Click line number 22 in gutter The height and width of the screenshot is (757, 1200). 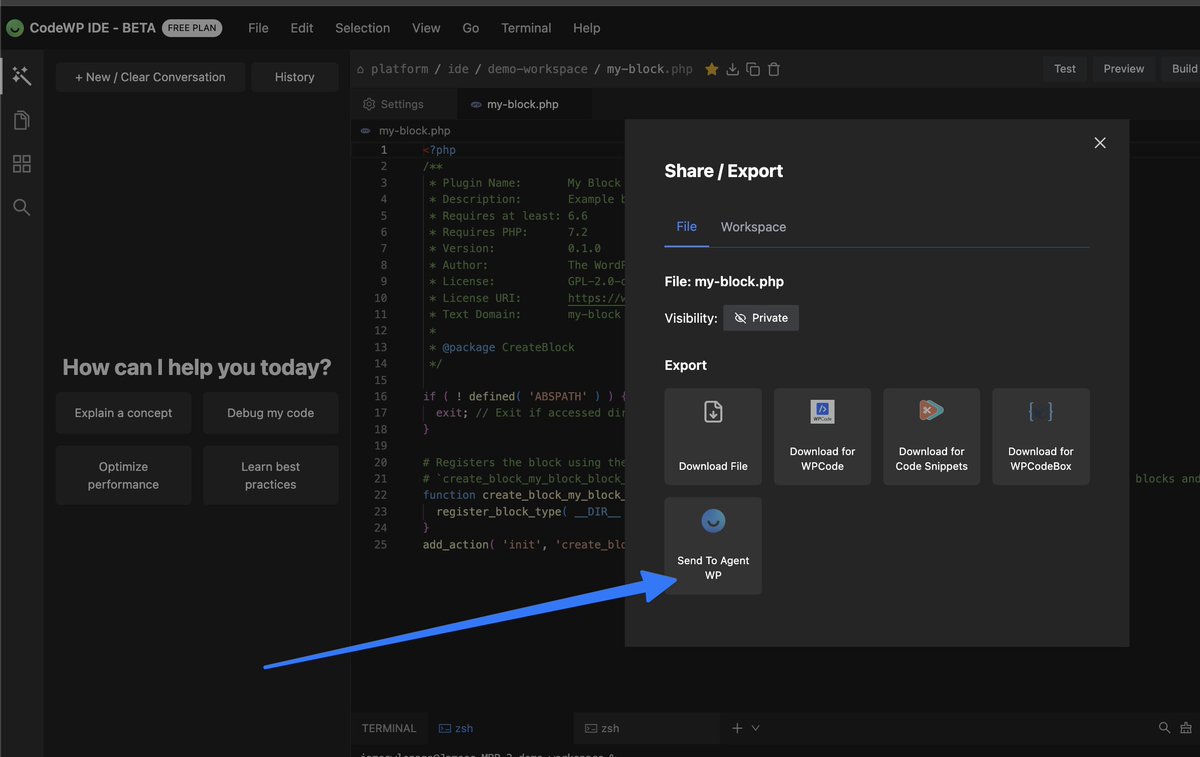[380, 495]
